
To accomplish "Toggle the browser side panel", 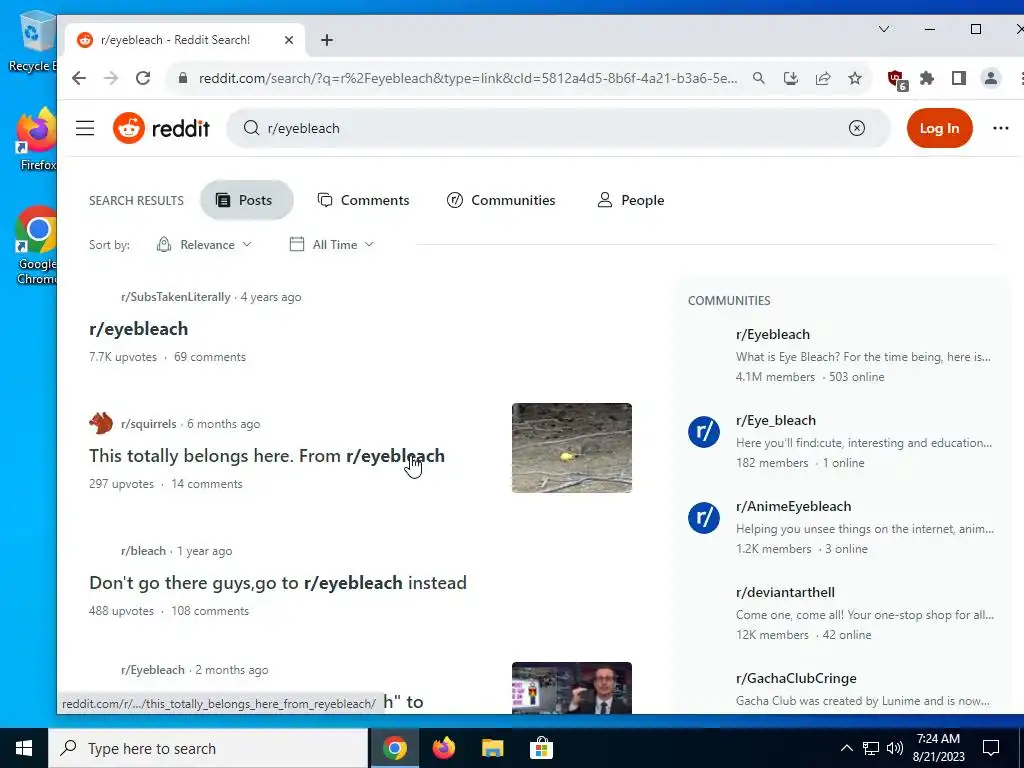I will click(x=959, y=78).
